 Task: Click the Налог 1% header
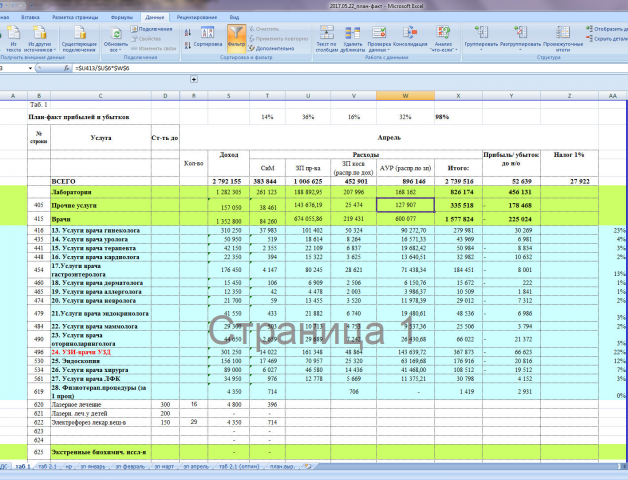tap(569, 155)
